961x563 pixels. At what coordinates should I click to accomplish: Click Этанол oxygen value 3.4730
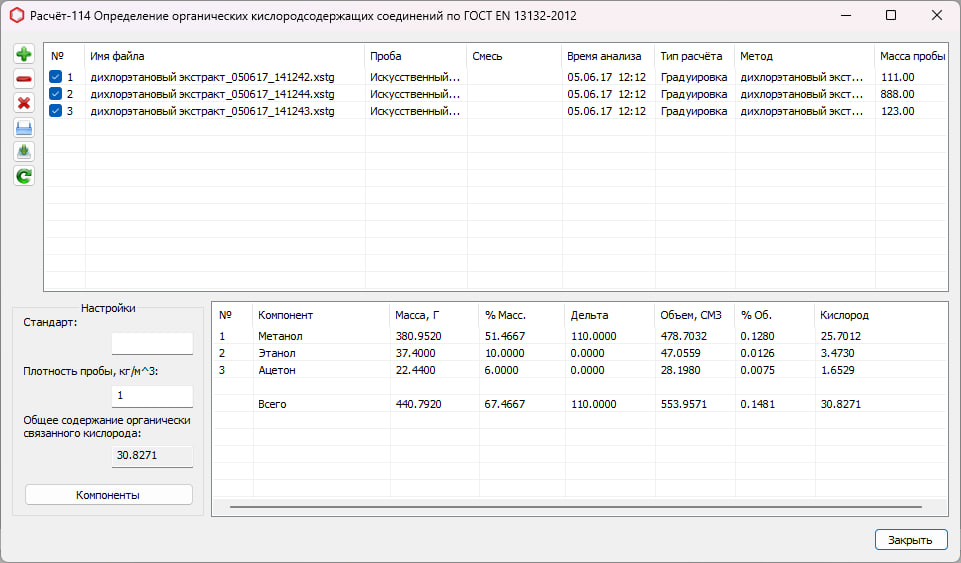click(837, 353)
